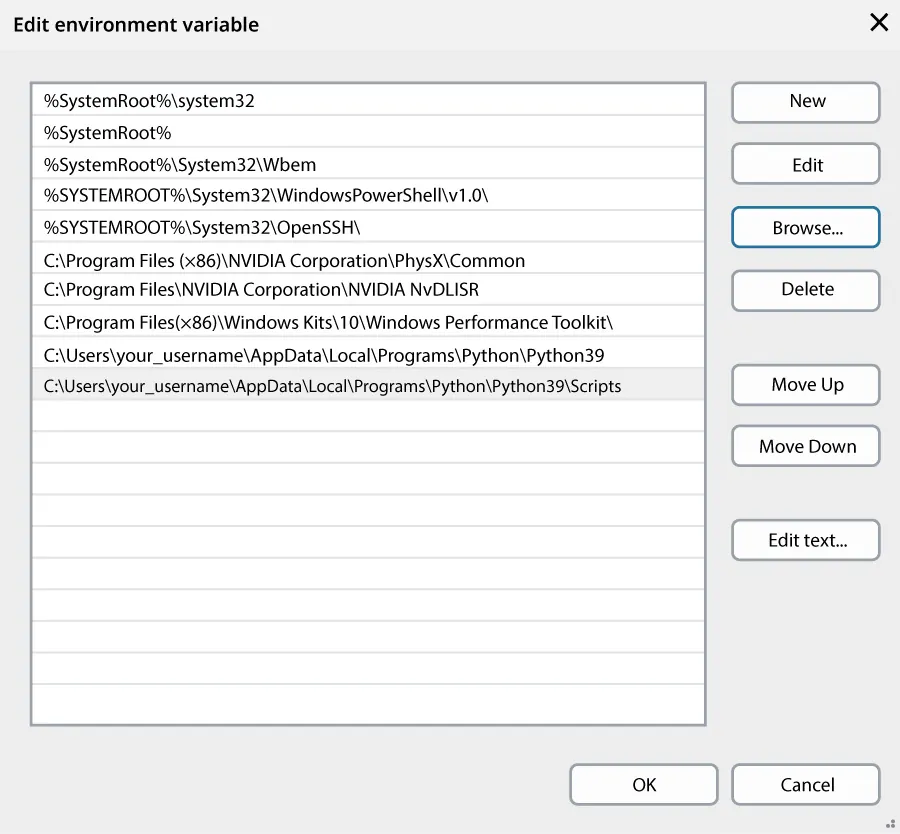
Task: Cancel the environment variable edit
Action: 805,784
